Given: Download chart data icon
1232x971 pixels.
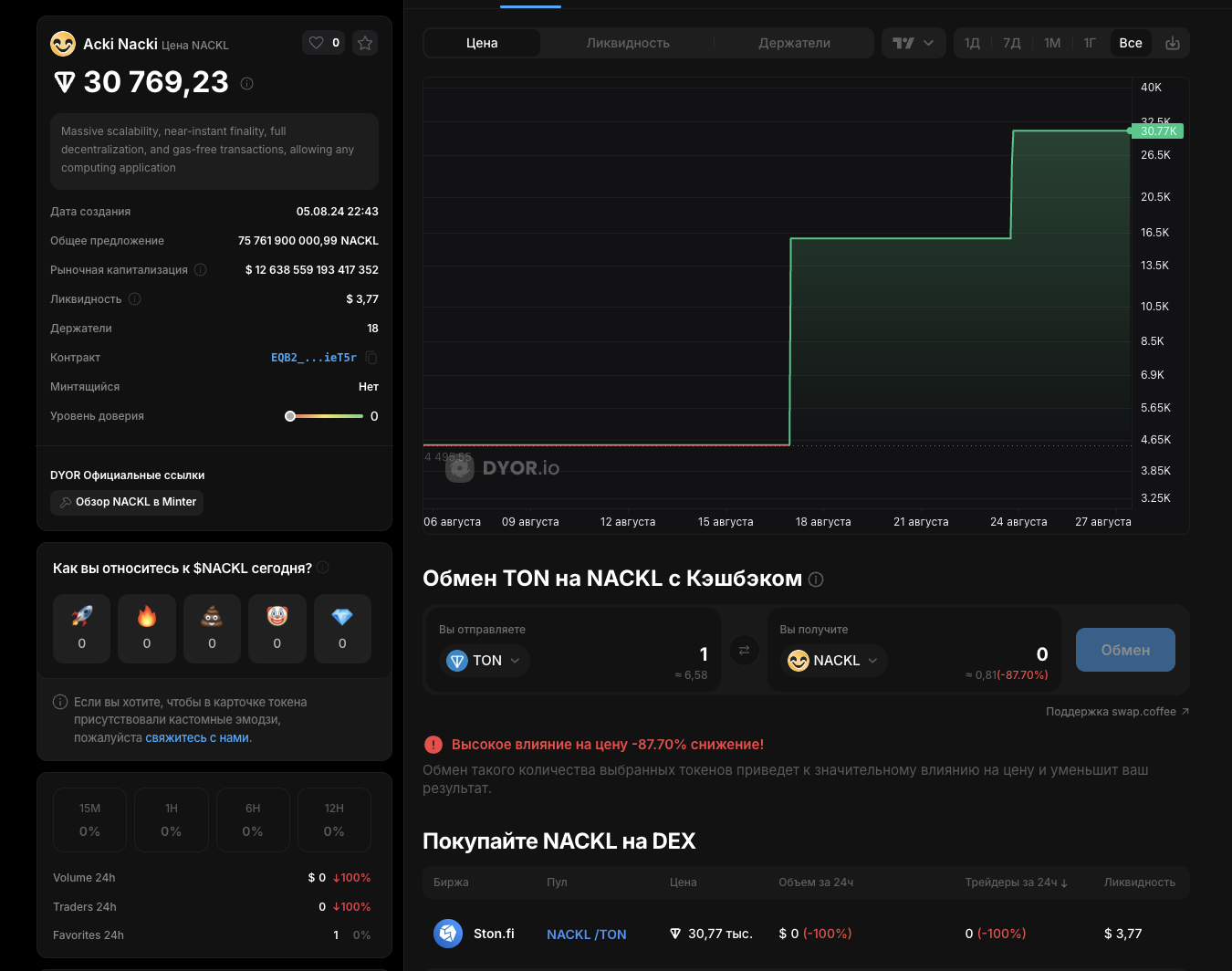Looking at the screenshot, I should 1173,43.
